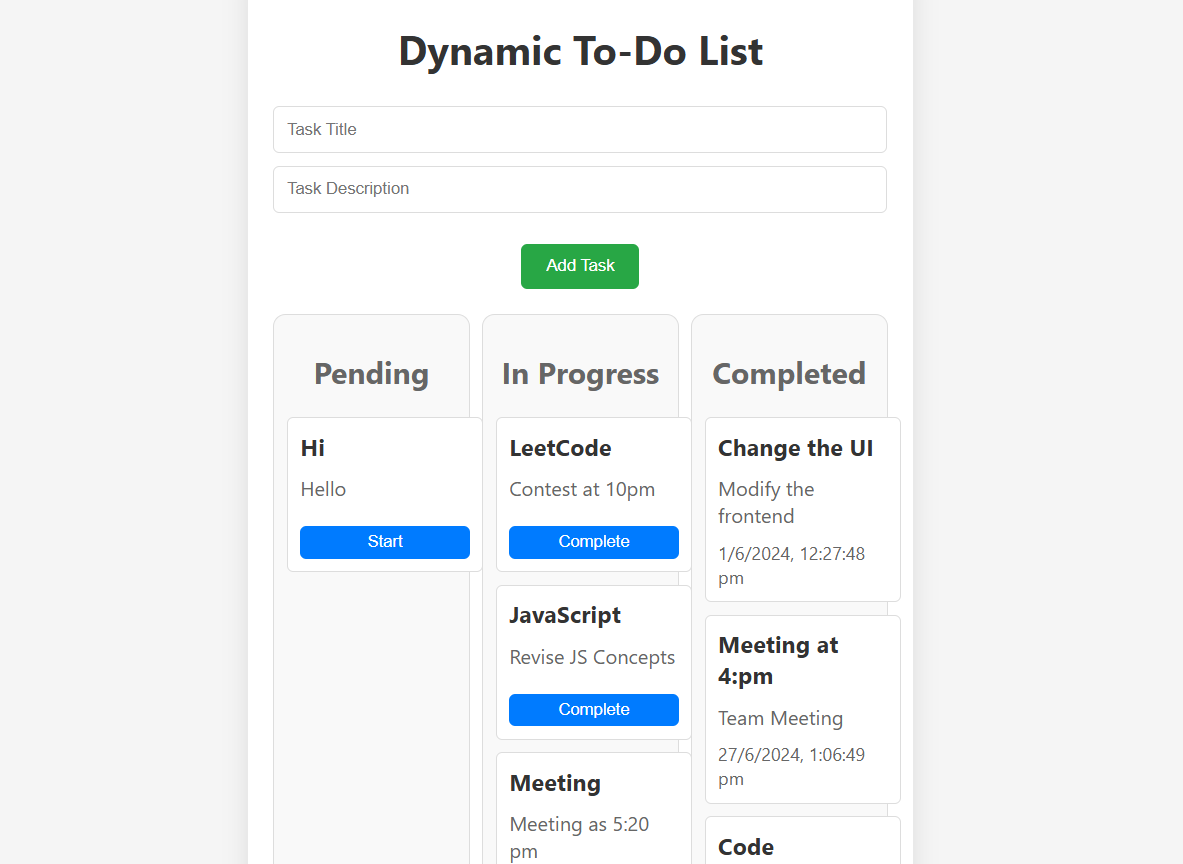This screenshot has width=1183, height=864.
Task: Select the Code task card title
Action: [745, 847]
